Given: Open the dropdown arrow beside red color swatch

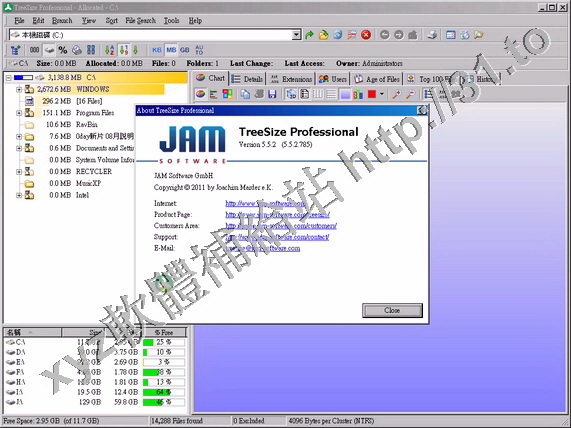Looking at the screenshot, I should pos(381,94).
